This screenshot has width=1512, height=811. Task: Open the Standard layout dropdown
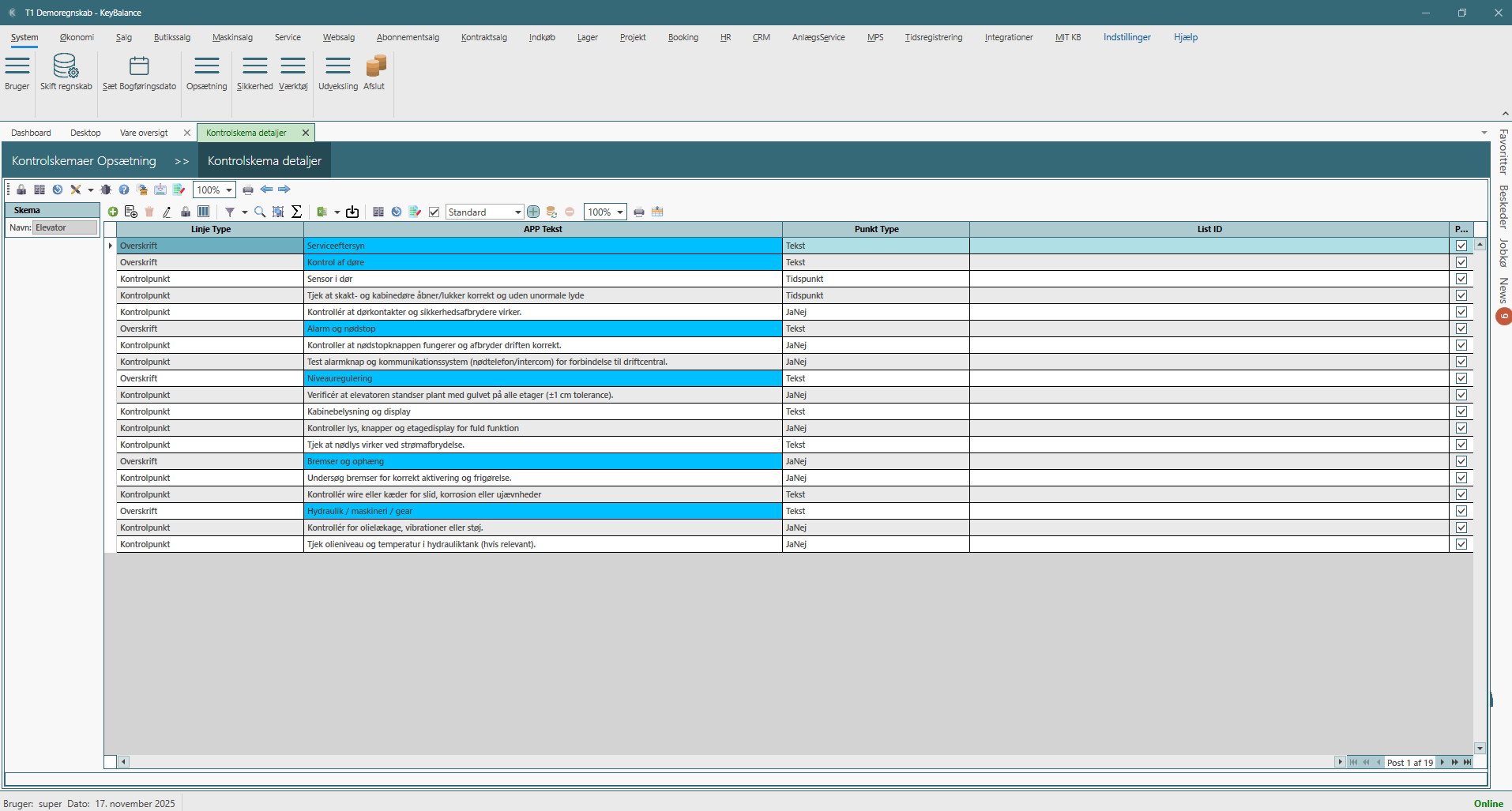point(517,212)
